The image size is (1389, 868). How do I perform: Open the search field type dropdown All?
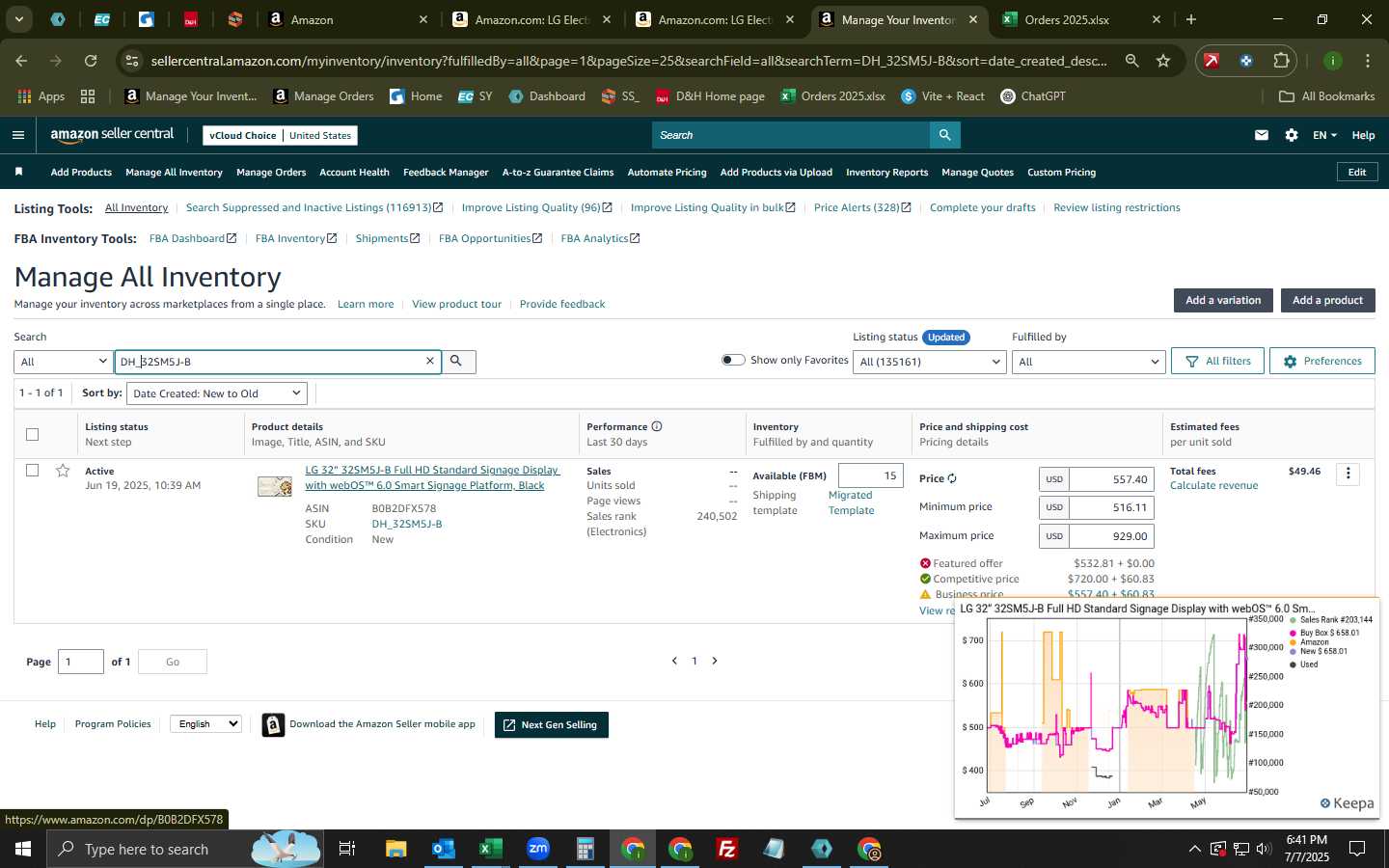pos(64,362)
